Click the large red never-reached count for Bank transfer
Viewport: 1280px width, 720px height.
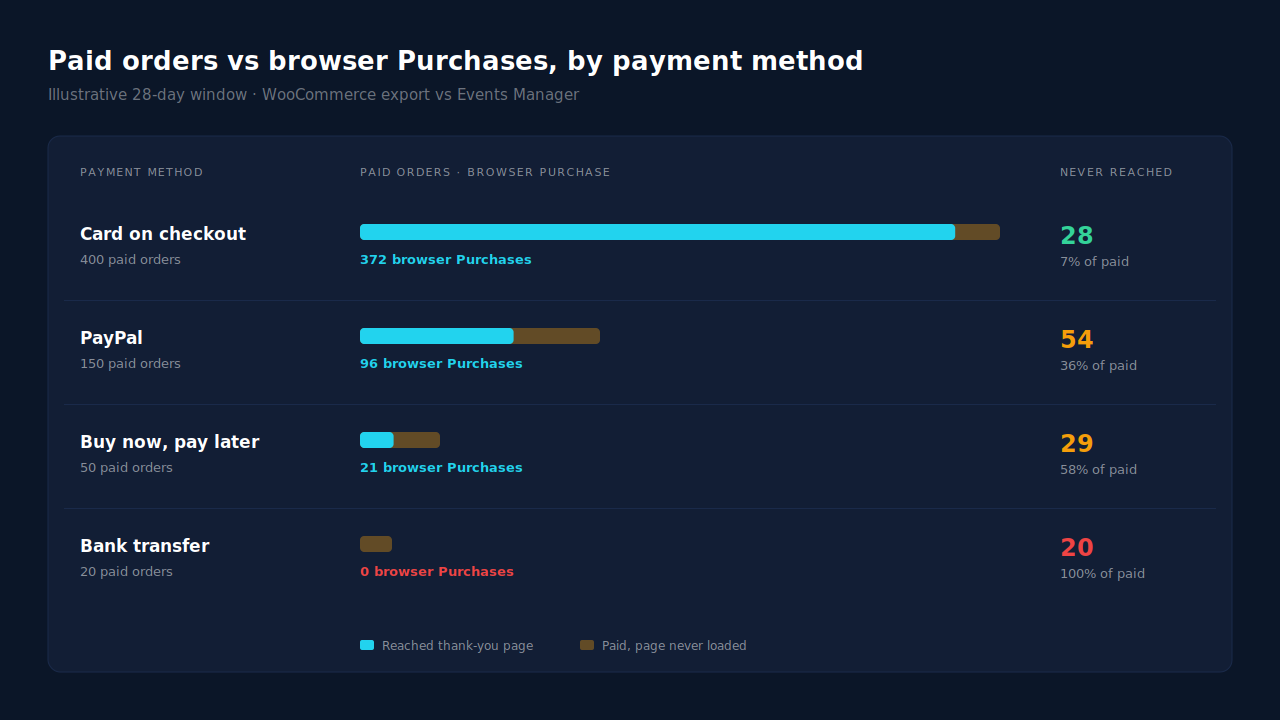(x=1077, y=548)
